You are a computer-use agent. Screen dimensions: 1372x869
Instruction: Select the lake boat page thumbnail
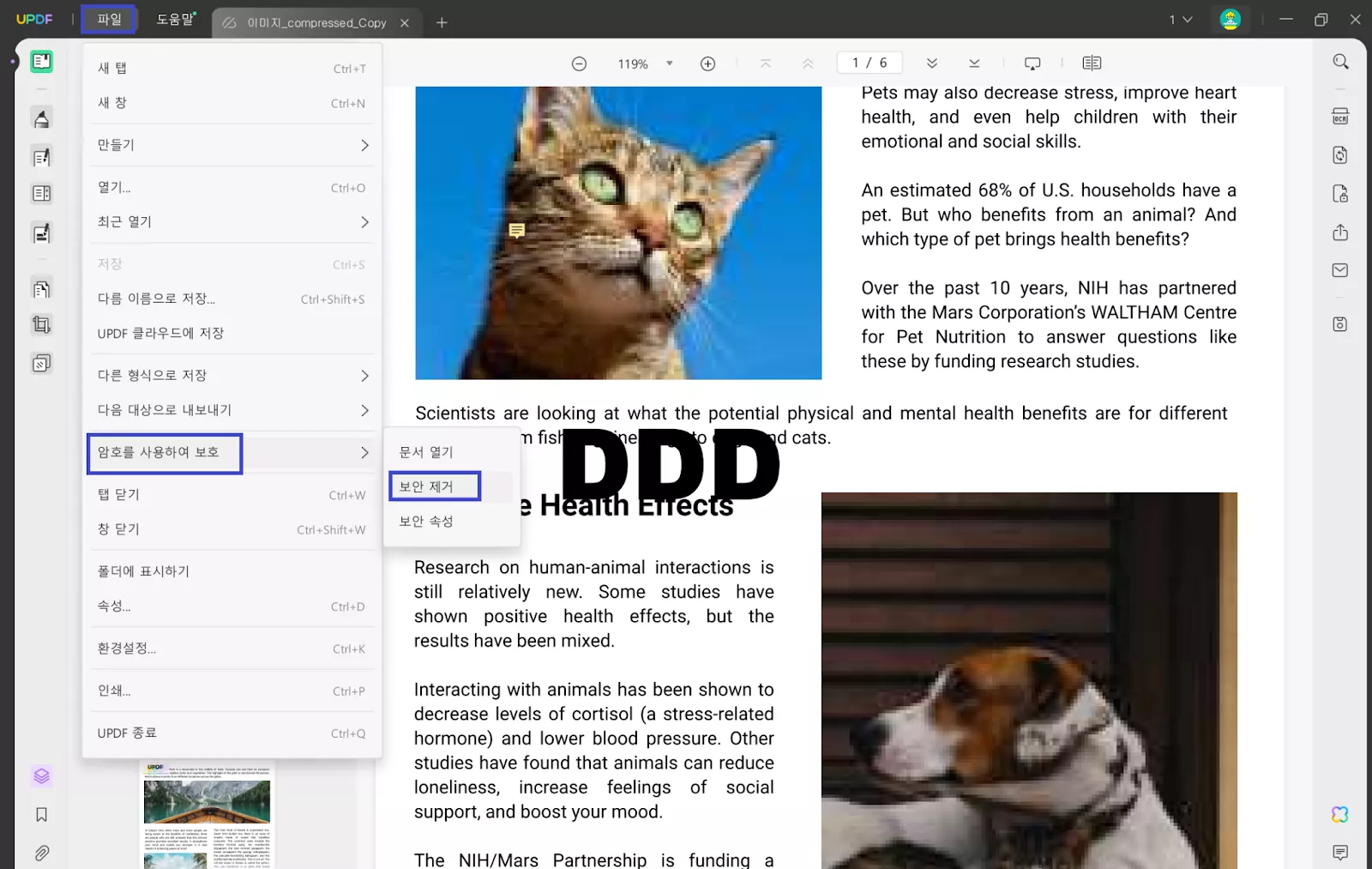click(207, 814)
